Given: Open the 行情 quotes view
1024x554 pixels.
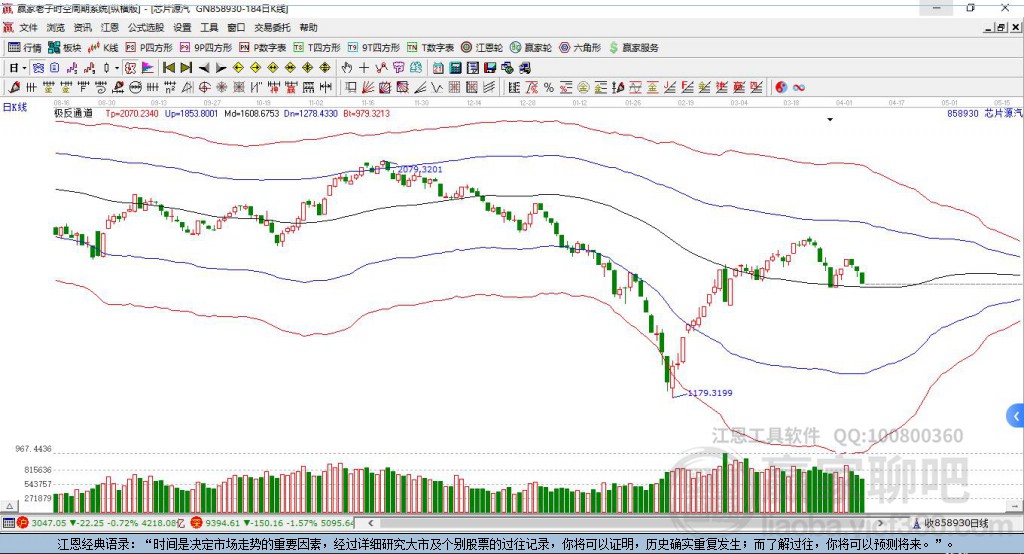Looking at the screenshot, I should tap(25, 48).
